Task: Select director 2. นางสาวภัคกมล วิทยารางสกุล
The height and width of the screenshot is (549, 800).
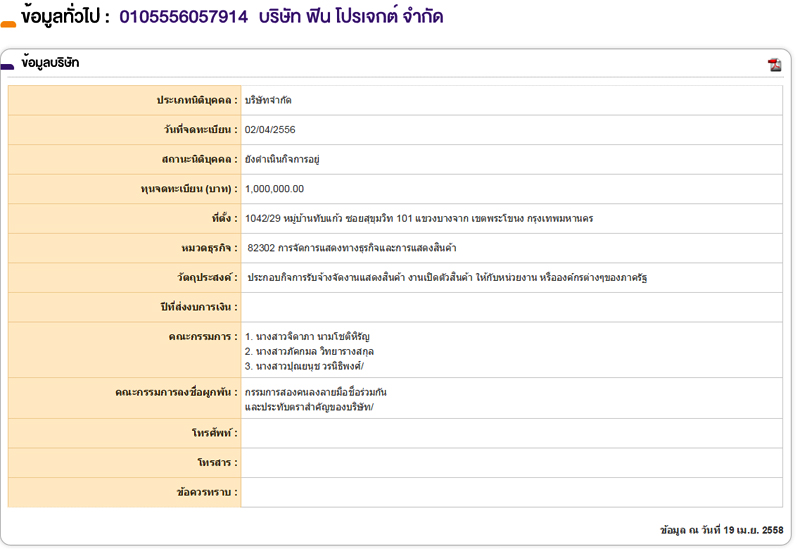Action: tap(309, 352)
